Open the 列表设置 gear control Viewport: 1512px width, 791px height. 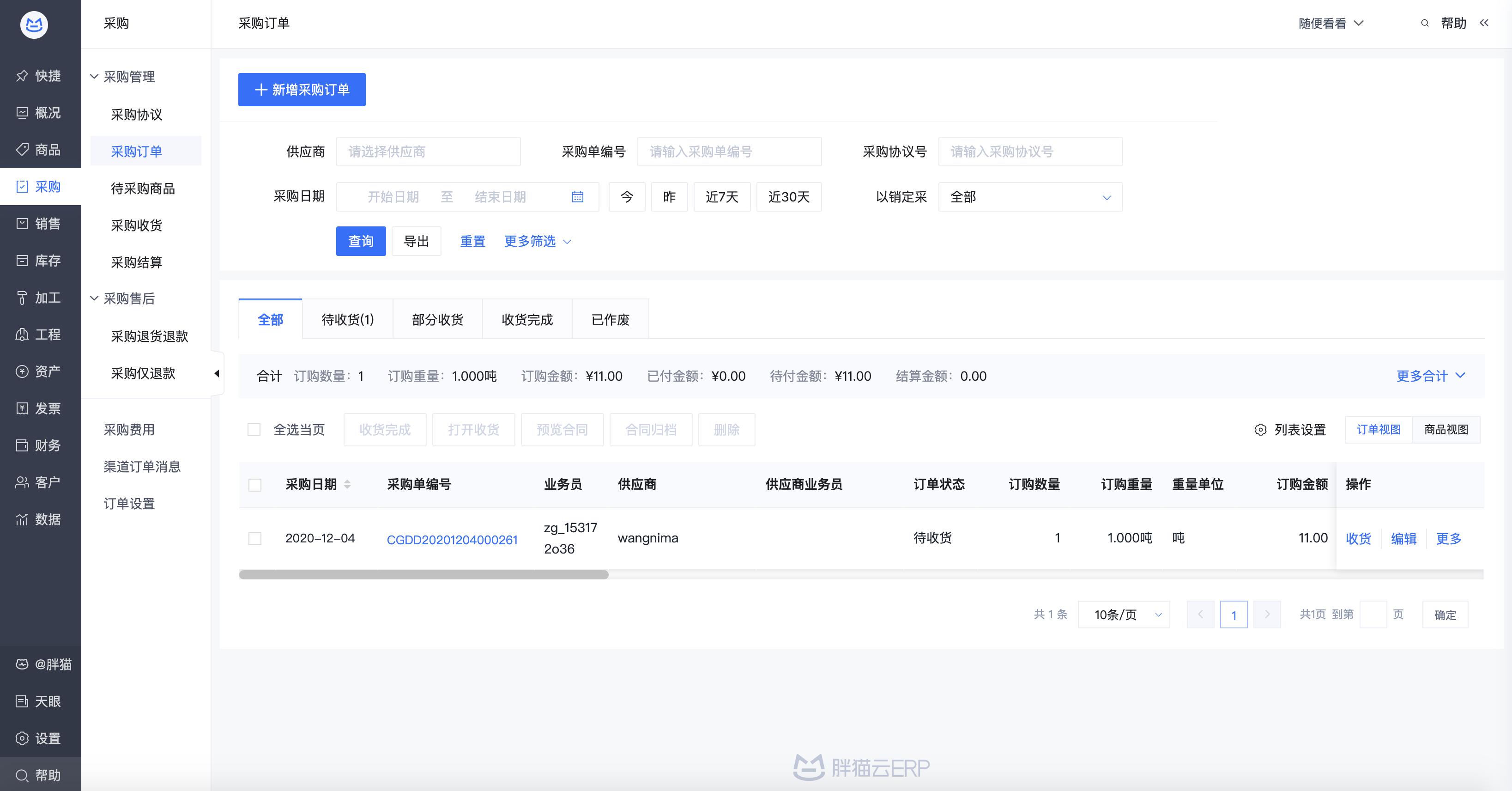click(x=1289, y=429)
